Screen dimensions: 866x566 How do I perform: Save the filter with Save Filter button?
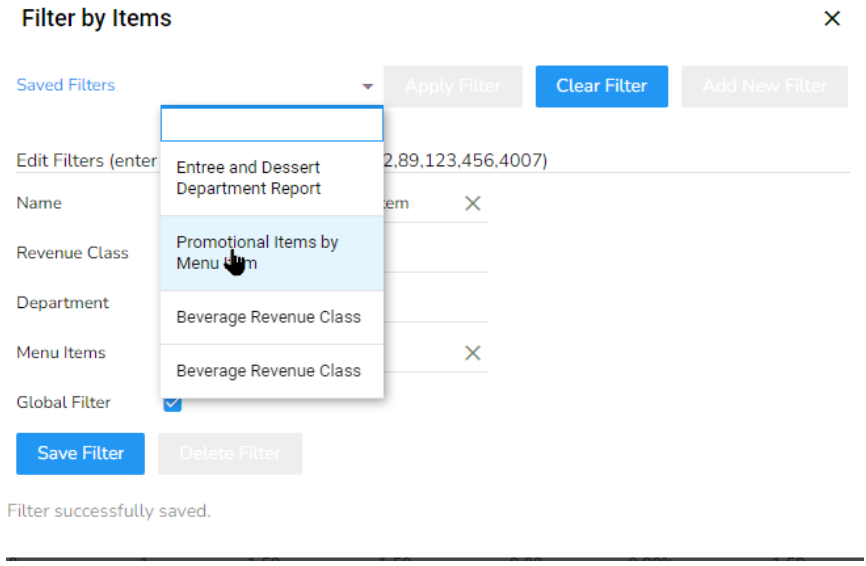click(x=80, y=453)
